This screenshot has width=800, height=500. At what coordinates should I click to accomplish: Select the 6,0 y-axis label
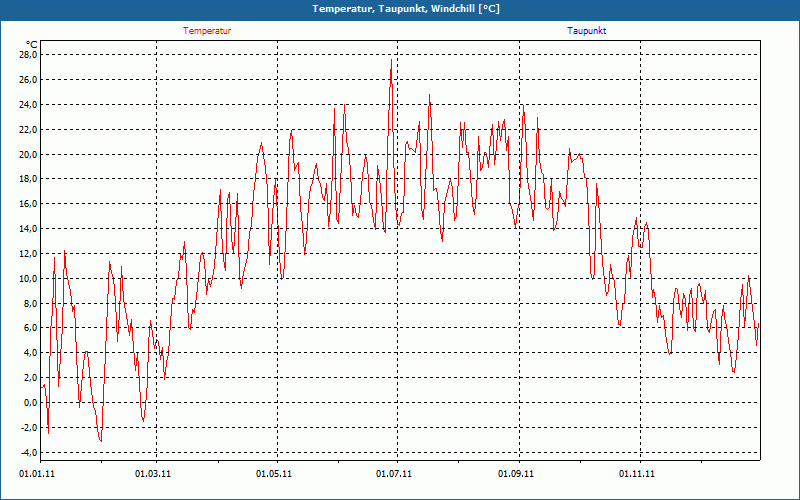(30, 328)
